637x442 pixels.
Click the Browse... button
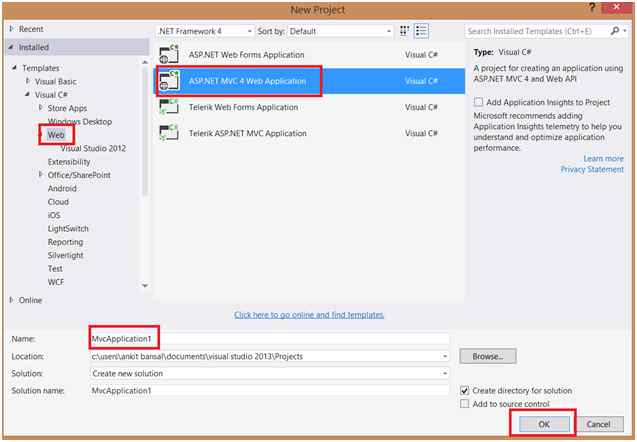[x=488, y=356]
